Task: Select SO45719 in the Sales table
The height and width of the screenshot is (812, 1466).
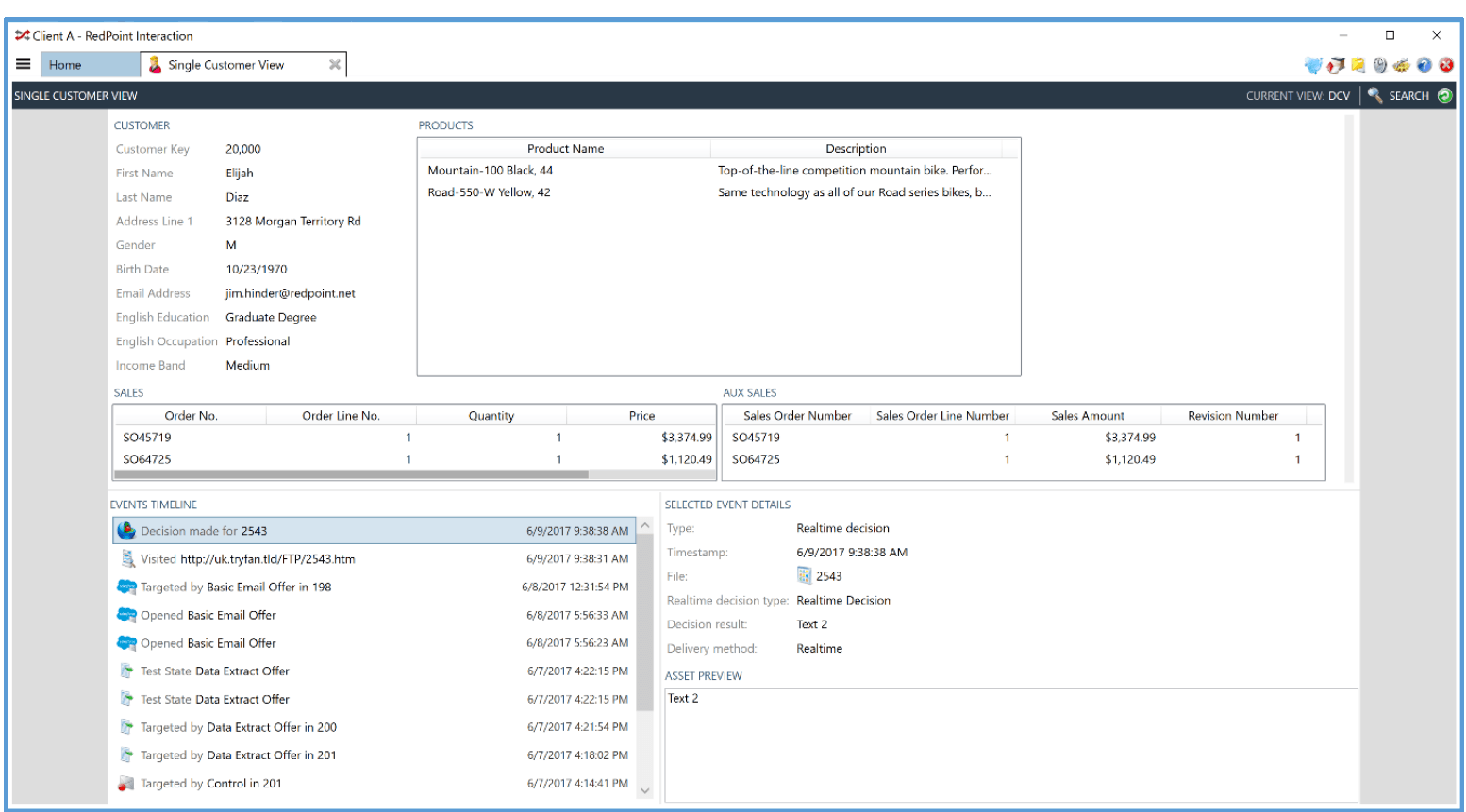Action: [x=414, y=438]
